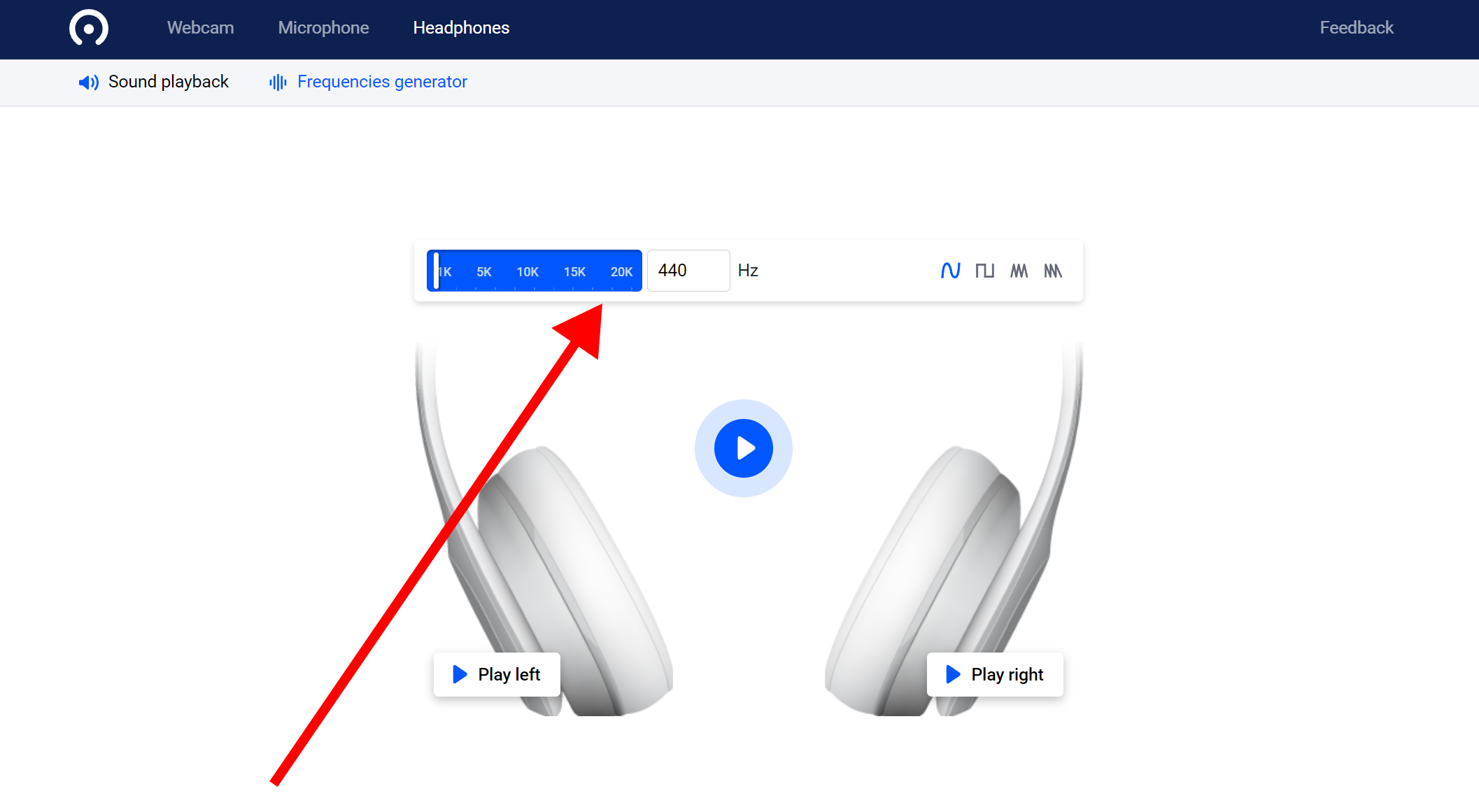1479x812 pixels.
Task: Select the reverse sawtooth waveform icon
Action: pyautogui.click(x=1053, y=271)
